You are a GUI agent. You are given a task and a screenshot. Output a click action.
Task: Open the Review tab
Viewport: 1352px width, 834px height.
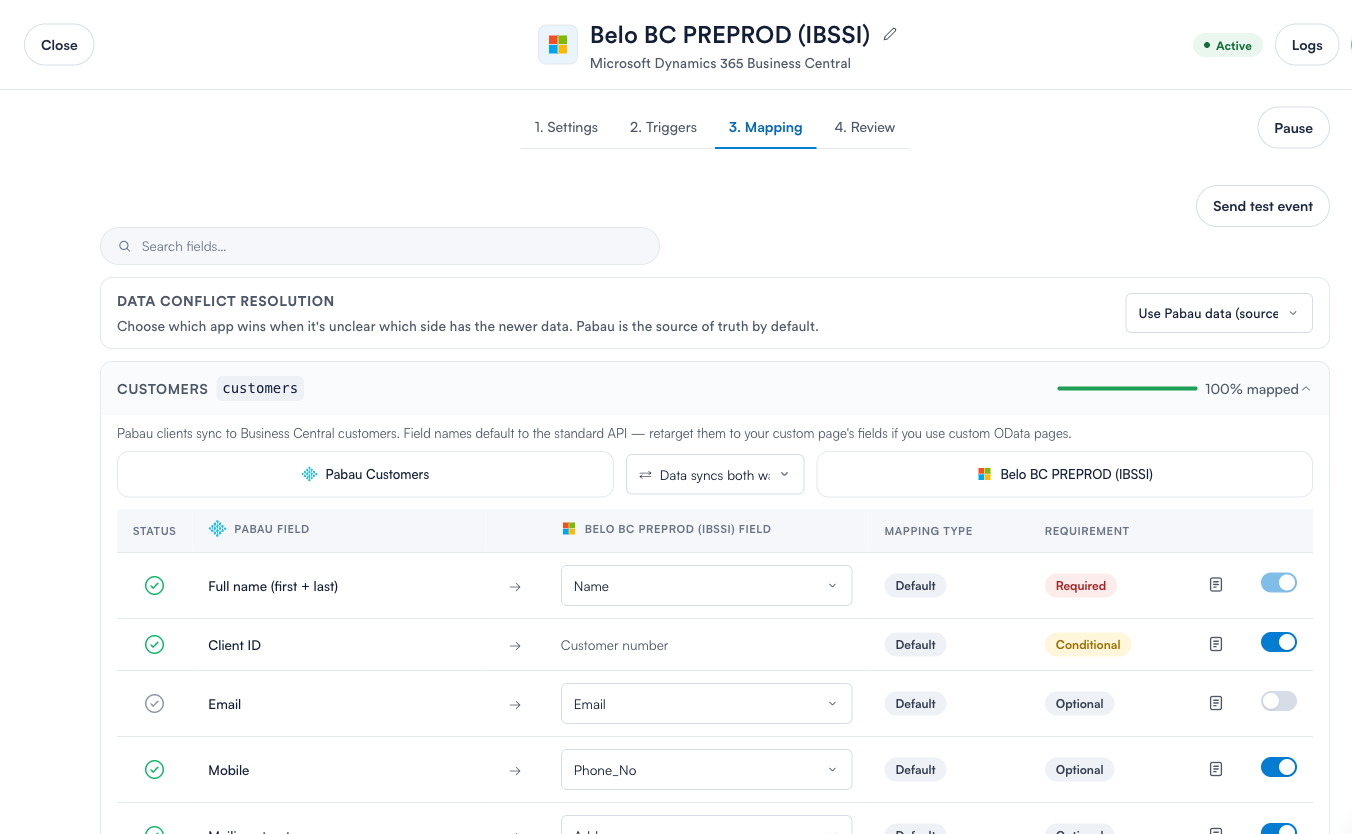865,127
